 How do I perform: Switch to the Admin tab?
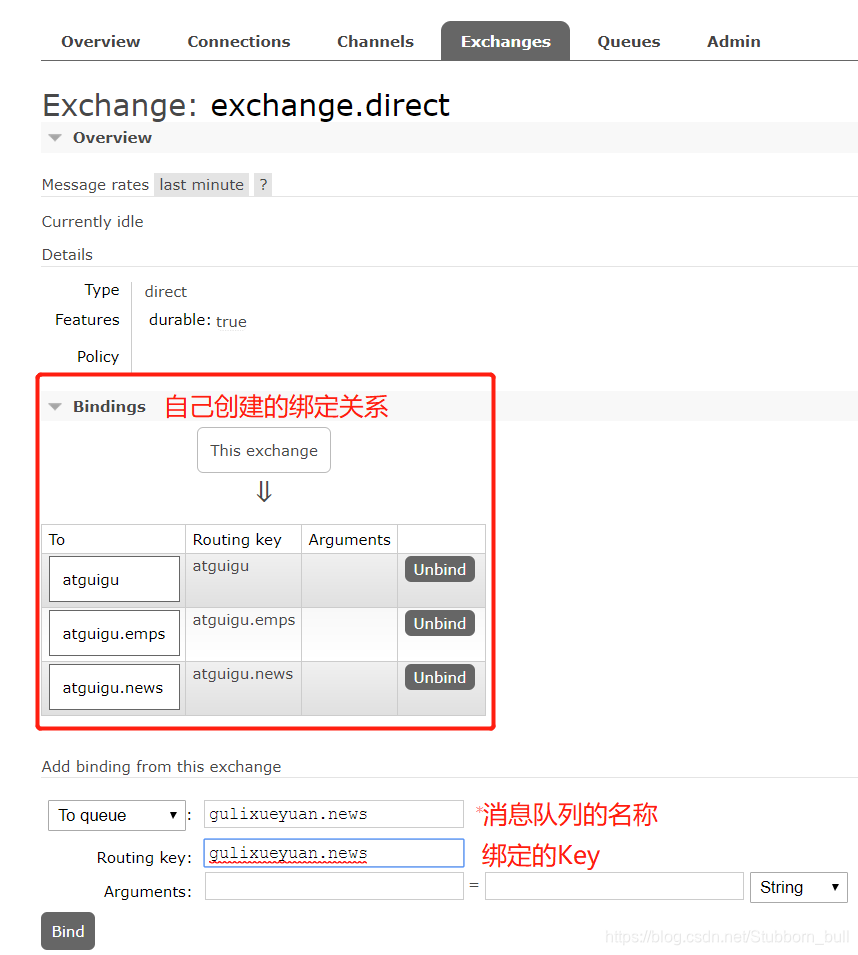(733, 41)
